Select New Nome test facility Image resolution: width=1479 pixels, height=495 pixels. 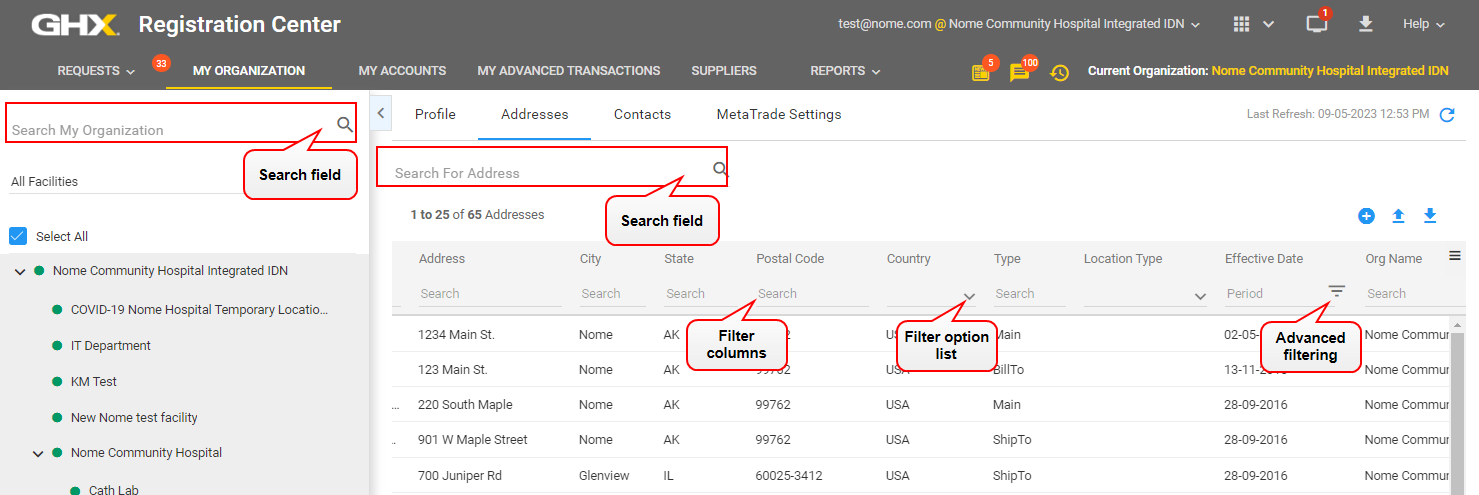click(x=134, y=417)
